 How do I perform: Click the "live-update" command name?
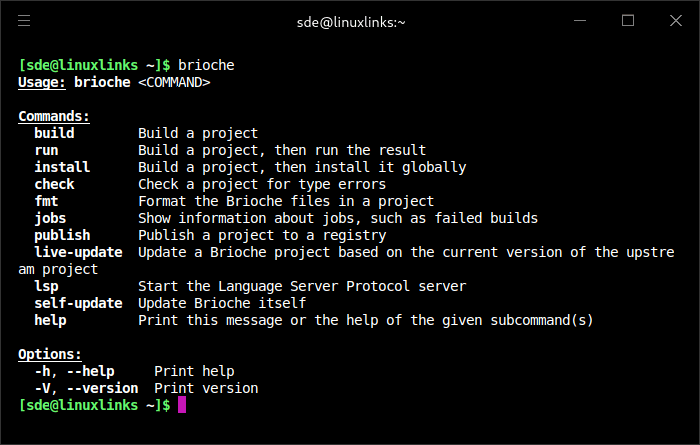click(x=78, y=252)
